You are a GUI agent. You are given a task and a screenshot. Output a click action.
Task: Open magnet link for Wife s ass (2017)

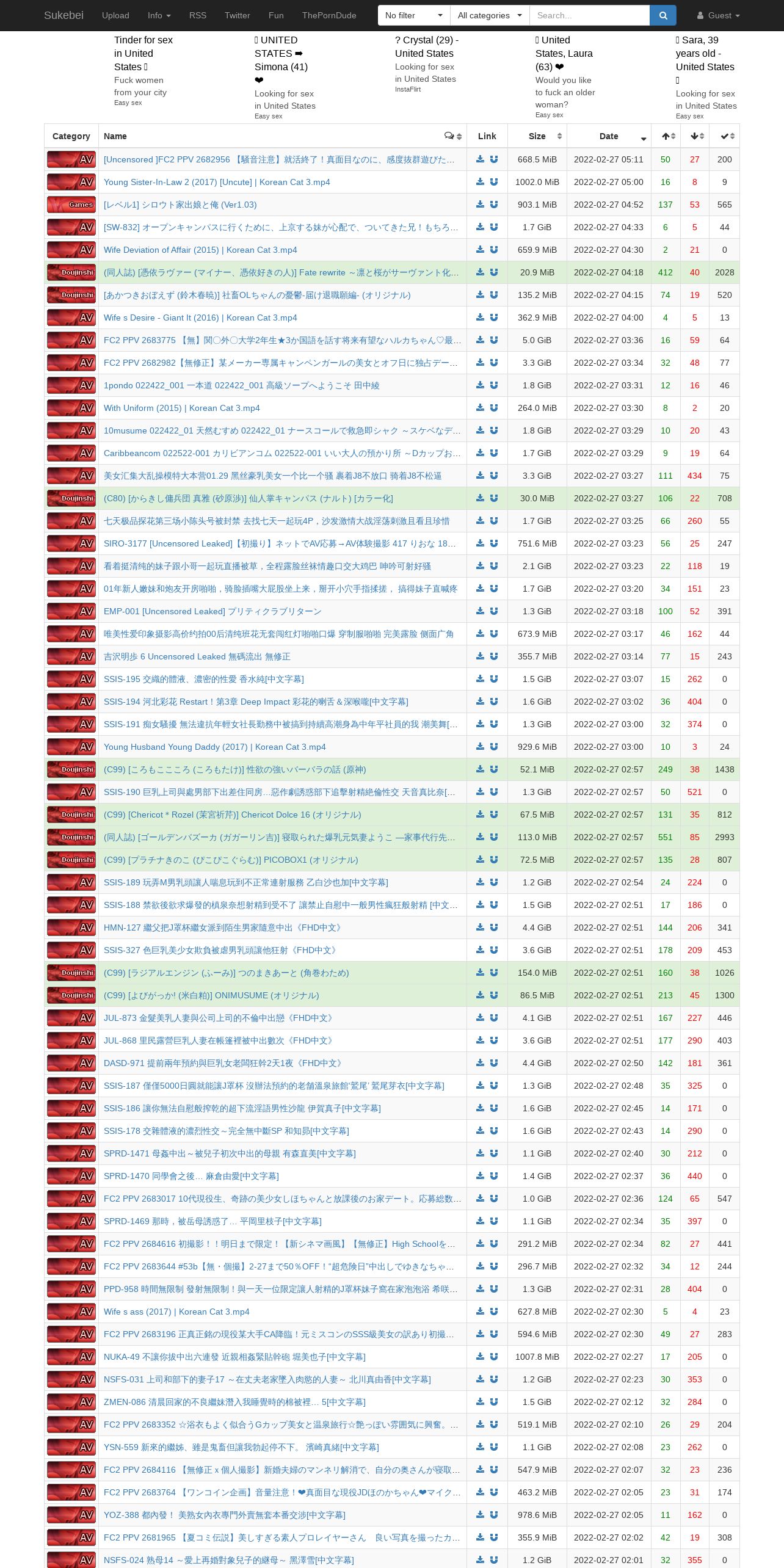[x=494, y=1312]
